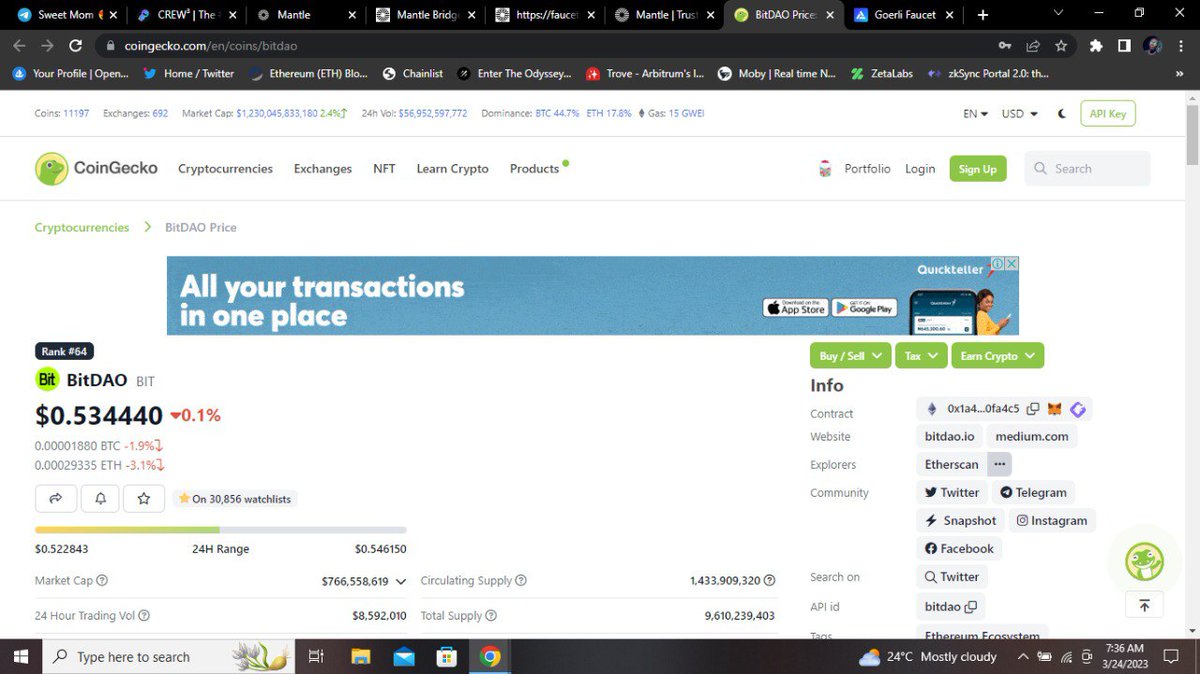1200x674 pixels.
Task: Click the 24H Range price bar
Action: click(221, 530)
